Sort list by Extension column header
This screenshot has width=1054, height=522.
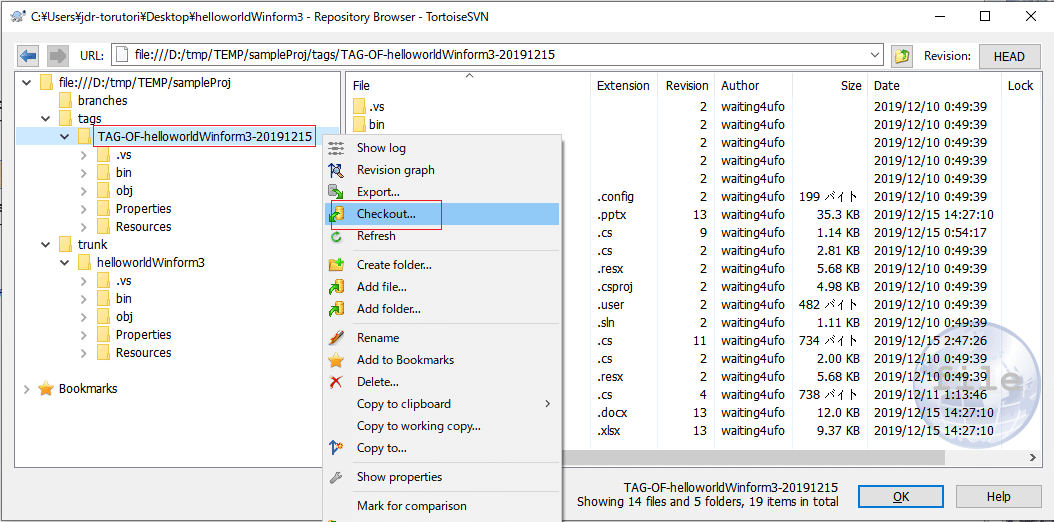click(623, 85)
